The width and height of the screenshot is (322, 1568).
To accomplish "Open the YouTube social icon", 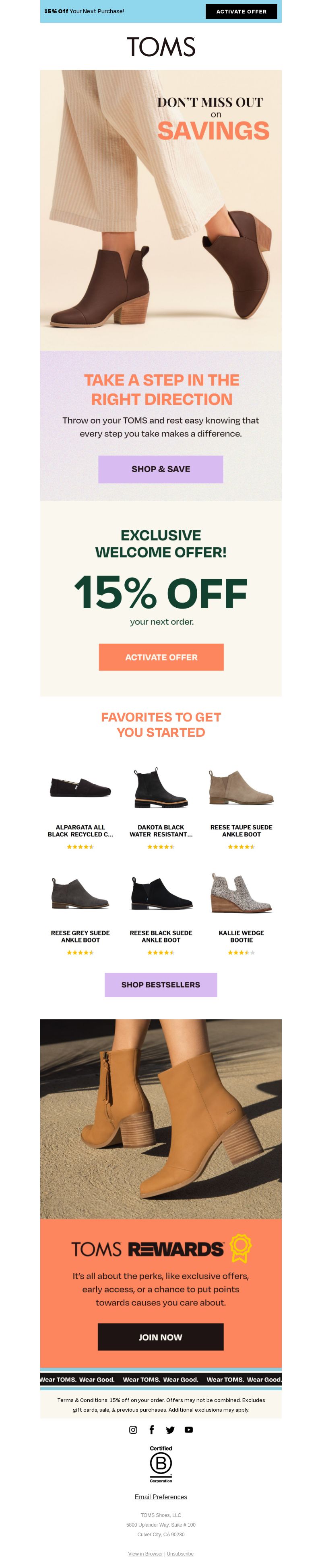I will pos(189,1430).
